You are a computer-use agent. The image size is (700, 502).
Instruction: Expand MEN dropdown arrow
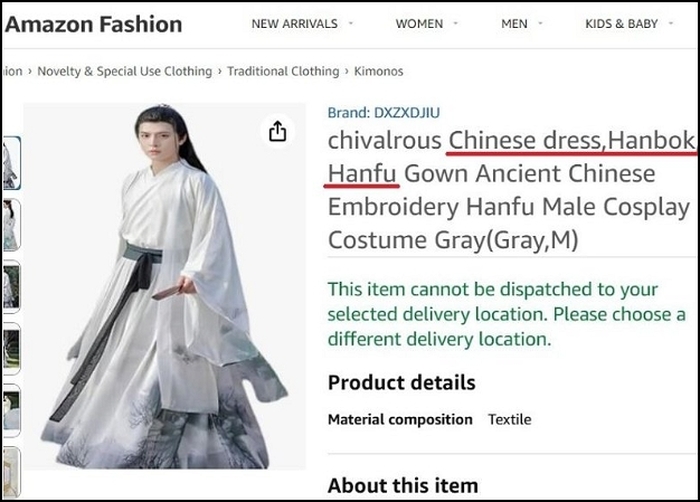tap(540, 23)
